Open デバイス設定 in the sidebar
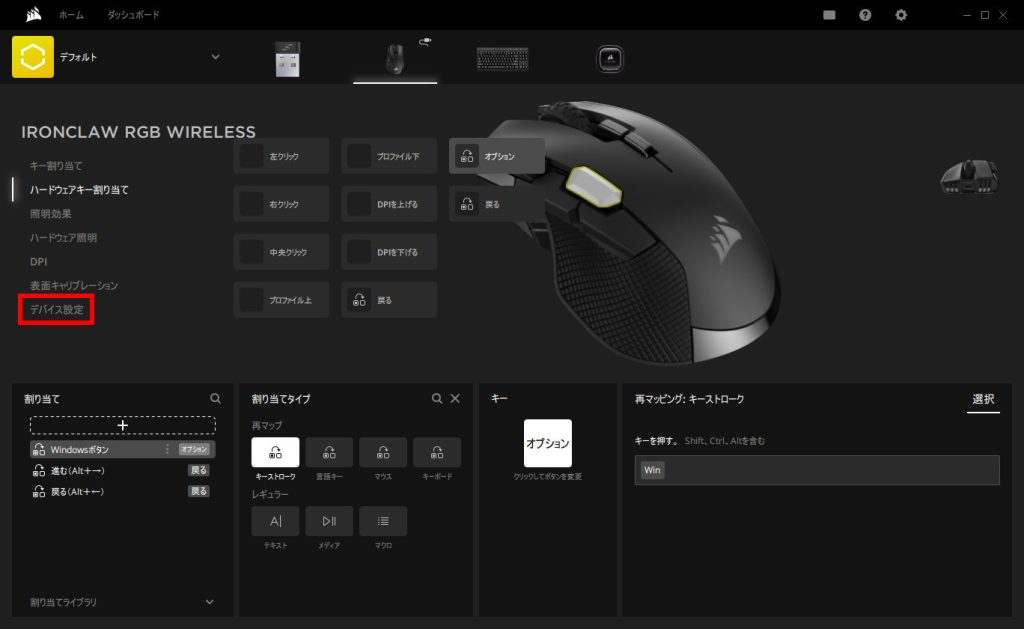Viewport: 1024px width, 629px height. click(57, 310)
